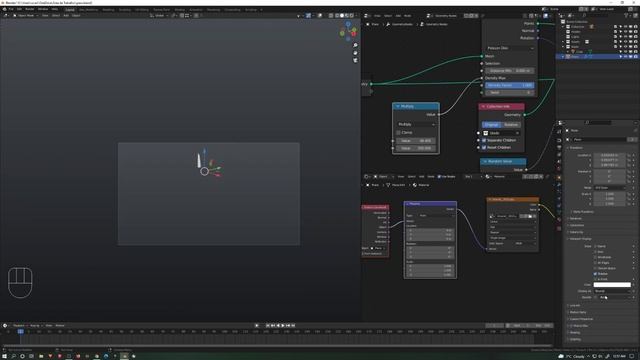Toggle Separate Children checkbox

pos(484,140)
